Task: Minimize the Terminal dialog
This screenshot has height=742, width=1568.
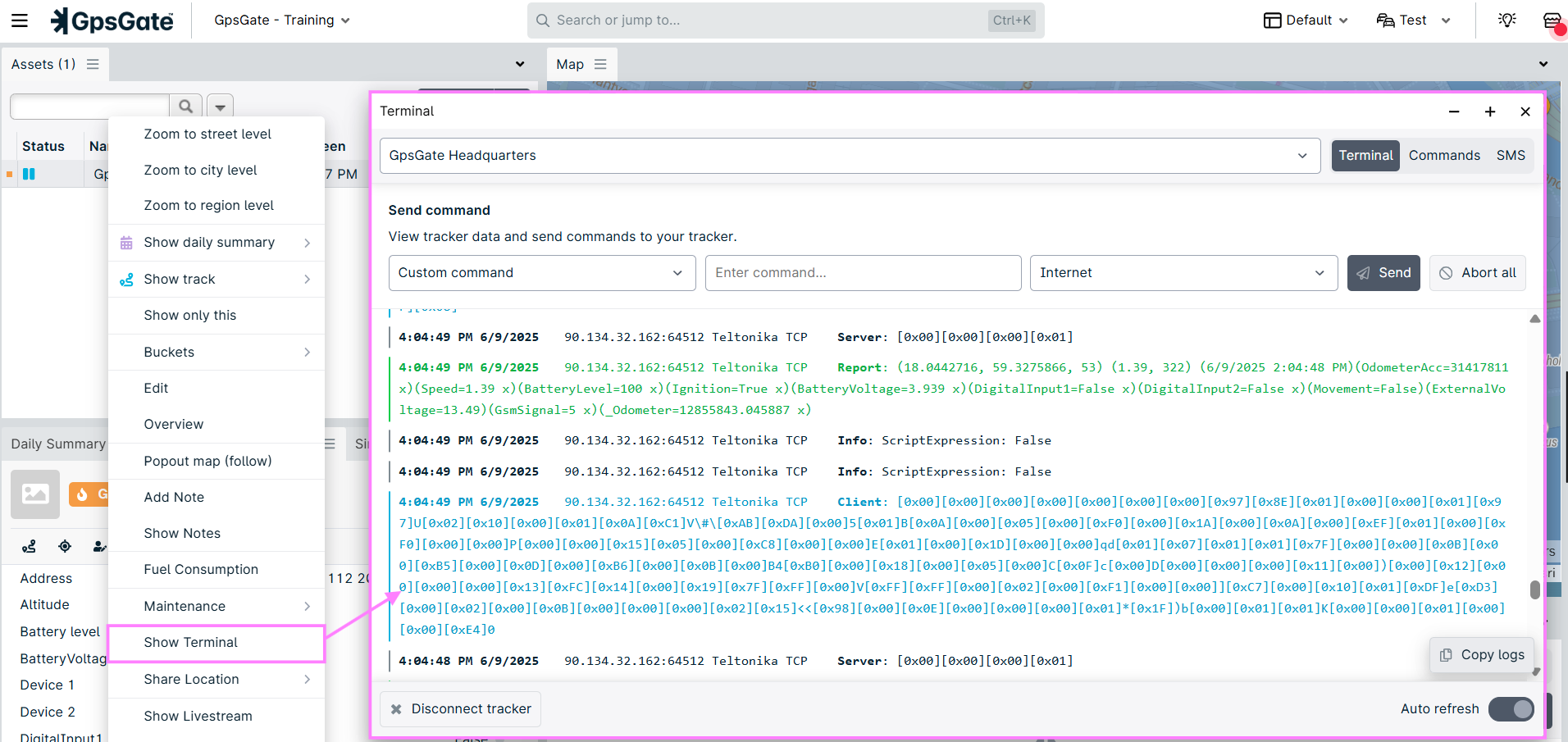Action: (1454, 112)
